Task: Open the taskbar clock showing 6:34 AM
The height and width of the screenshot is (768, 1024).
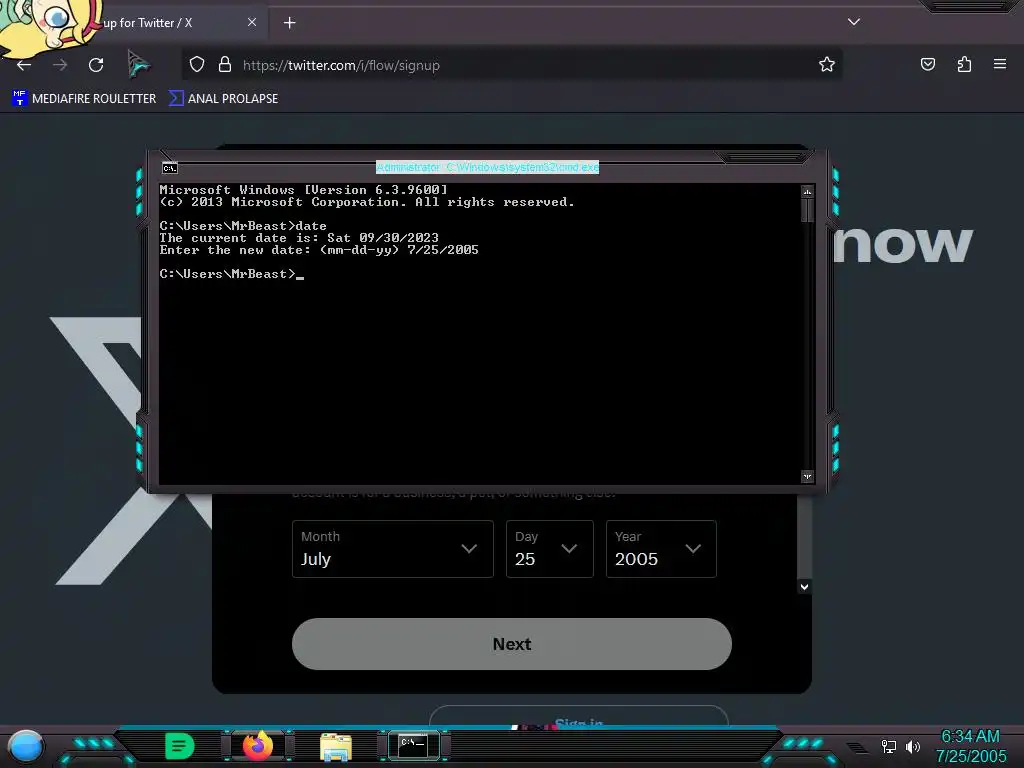Action: click(x=970, y=746)
